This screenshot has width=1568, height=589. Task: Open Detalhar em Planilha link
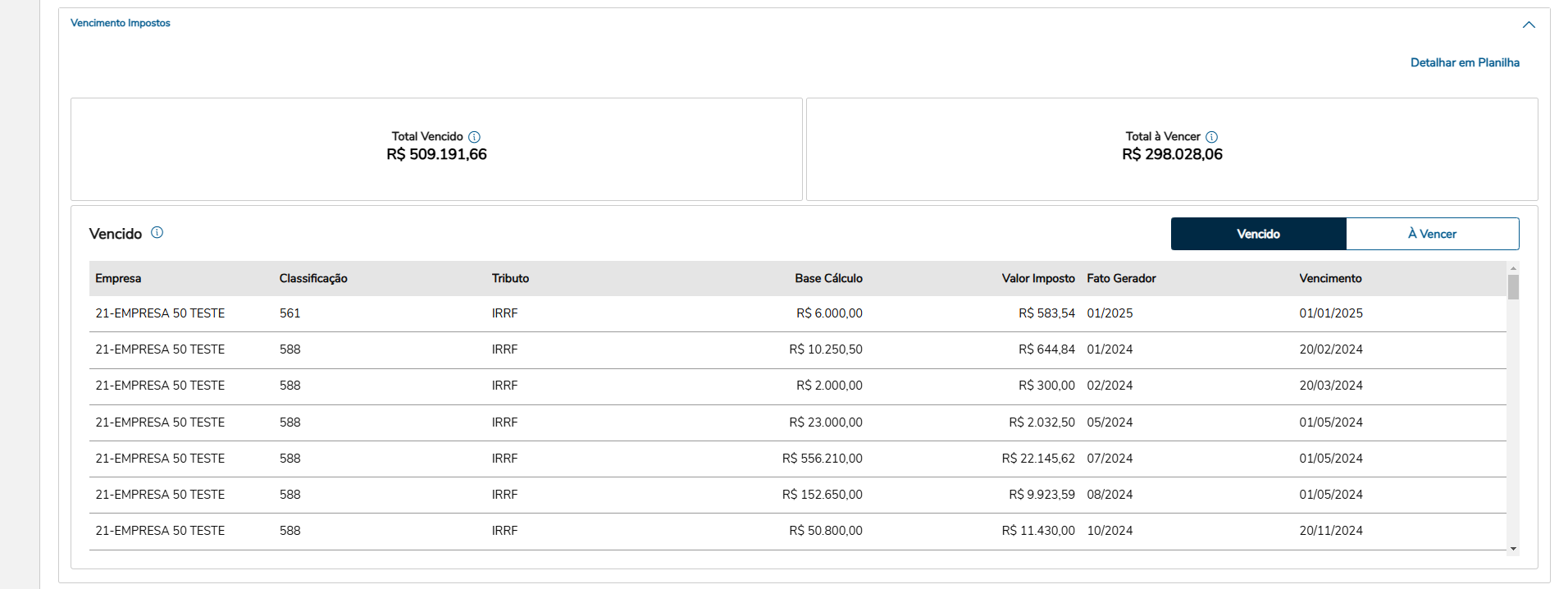click(x=1464, y=62)
